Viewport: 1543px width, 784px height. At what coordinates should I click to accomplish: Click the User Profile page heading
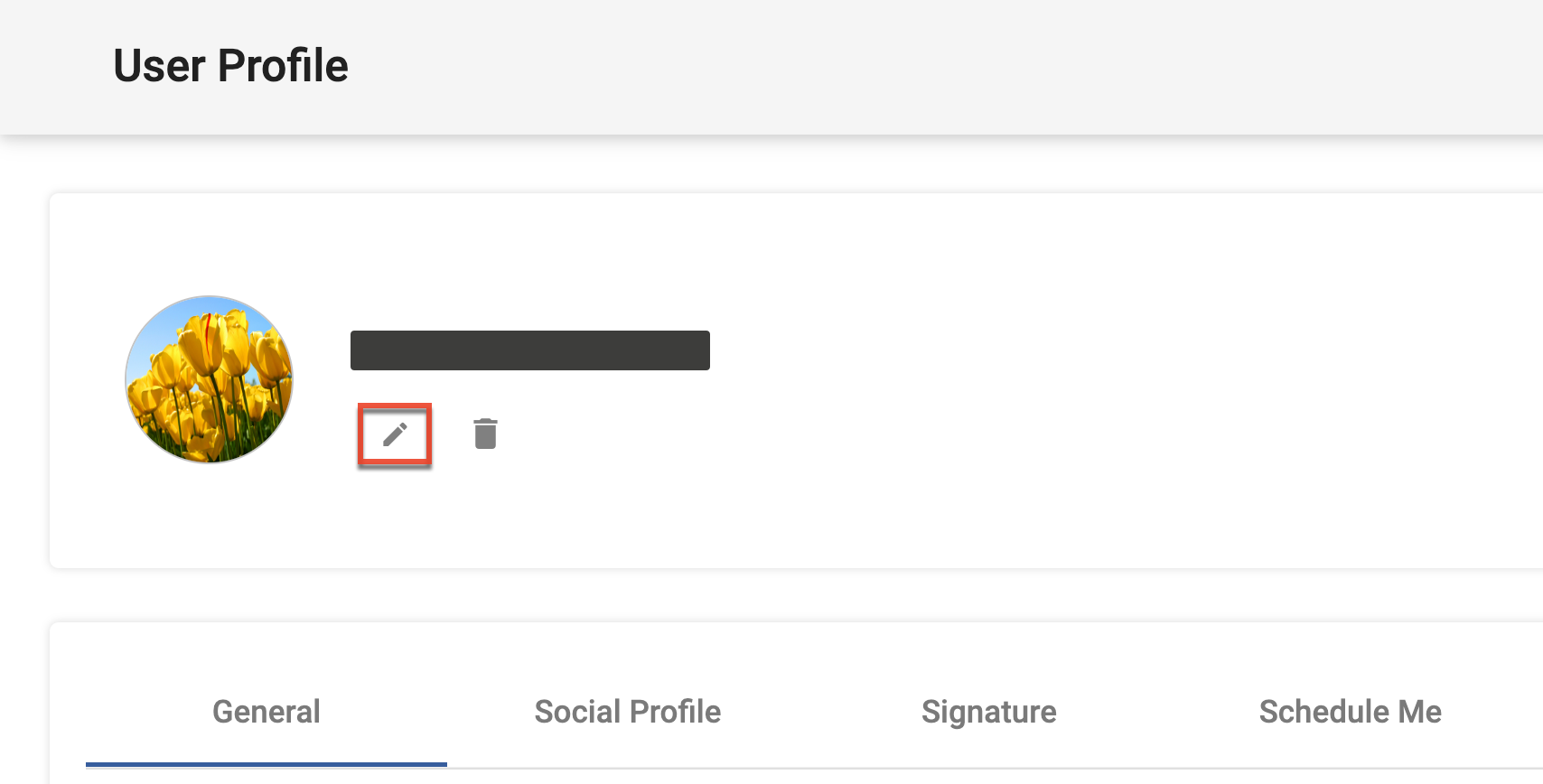pyautogui.click(x=230, y=66)
